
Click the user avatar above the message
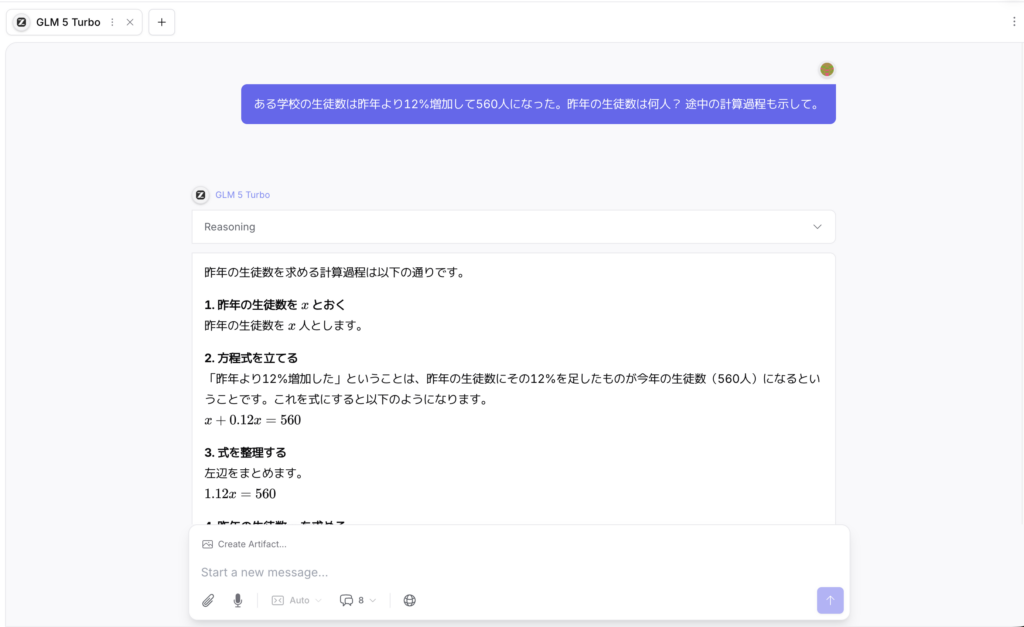[x=827, y=69]
